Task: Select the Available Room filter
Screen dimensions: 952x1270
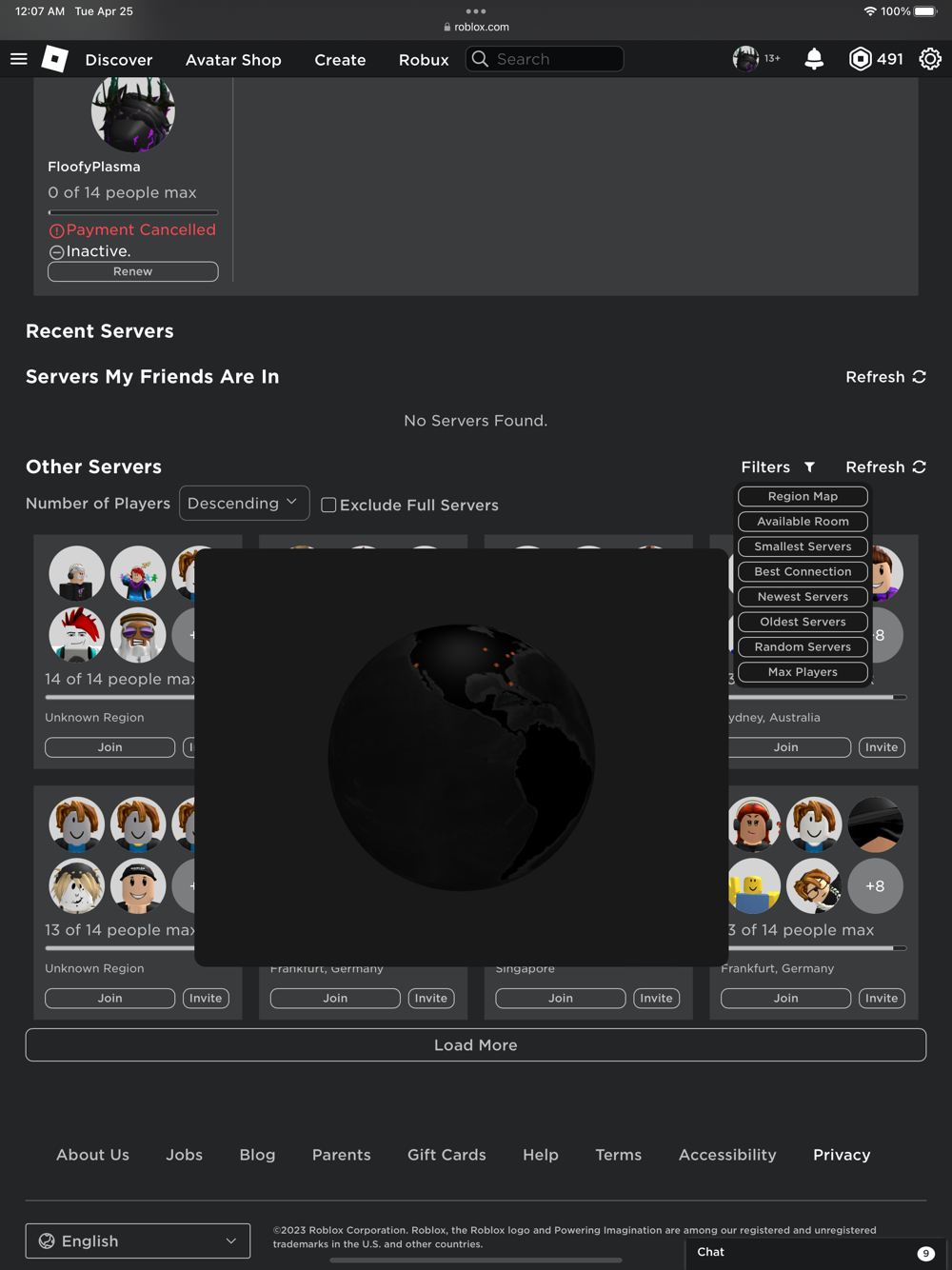Action: 803,522
